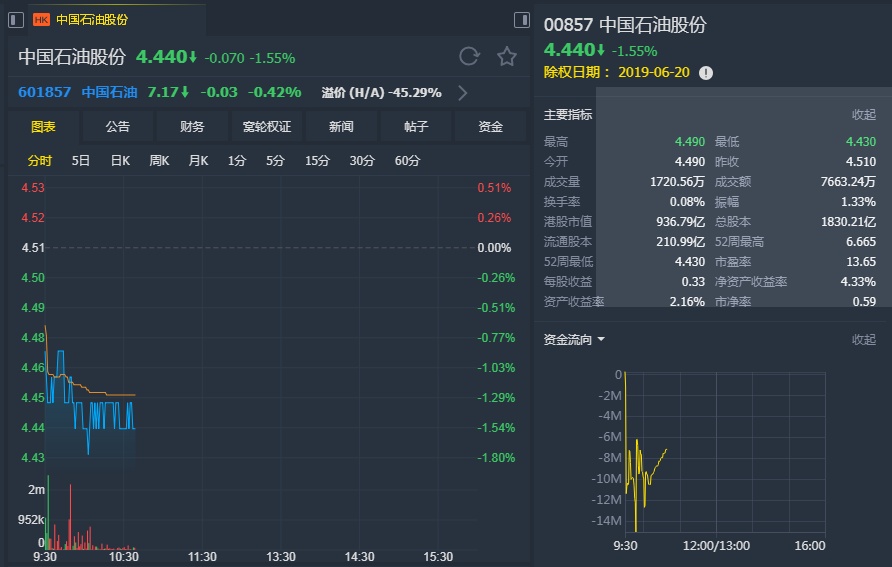Click the 每股收益 value 0.33

[x=693, y=282]
